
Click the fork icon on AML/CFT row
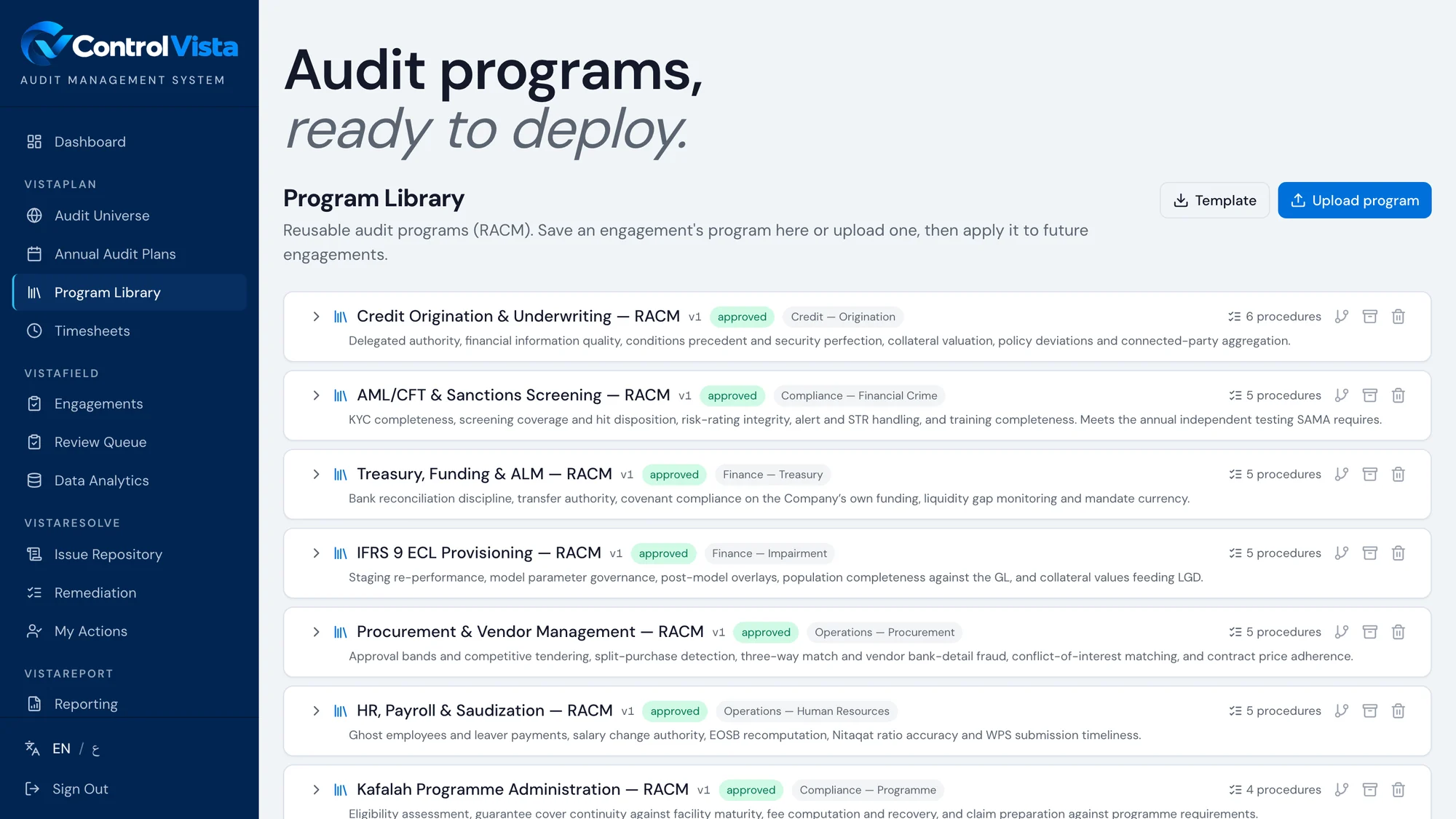[x=1342, y=395]
